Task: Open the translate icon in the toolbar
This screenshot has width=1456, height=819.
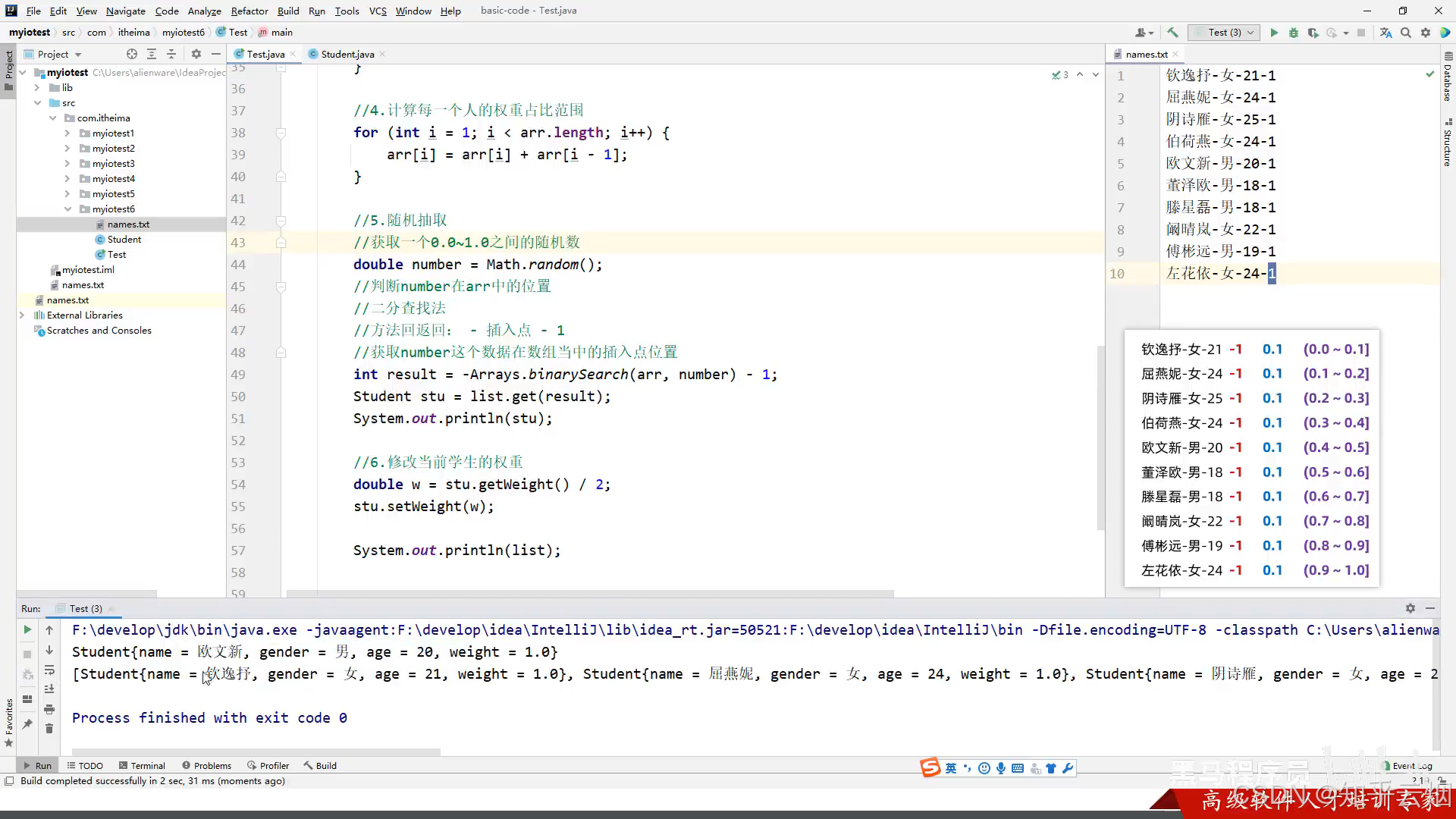Action: (1385, 33)
